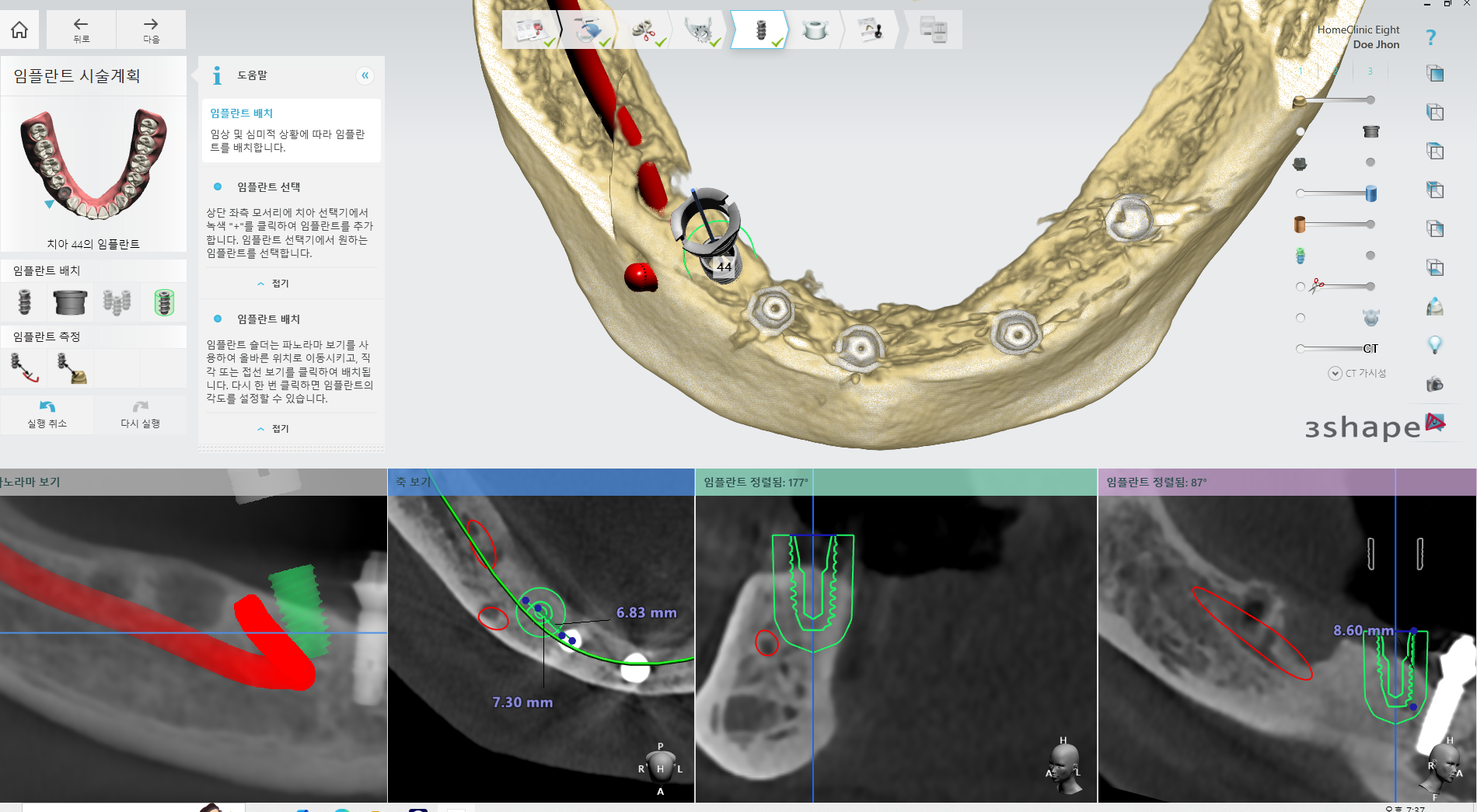Collapse the 도움말 help panel

click(x=365, y=75)
